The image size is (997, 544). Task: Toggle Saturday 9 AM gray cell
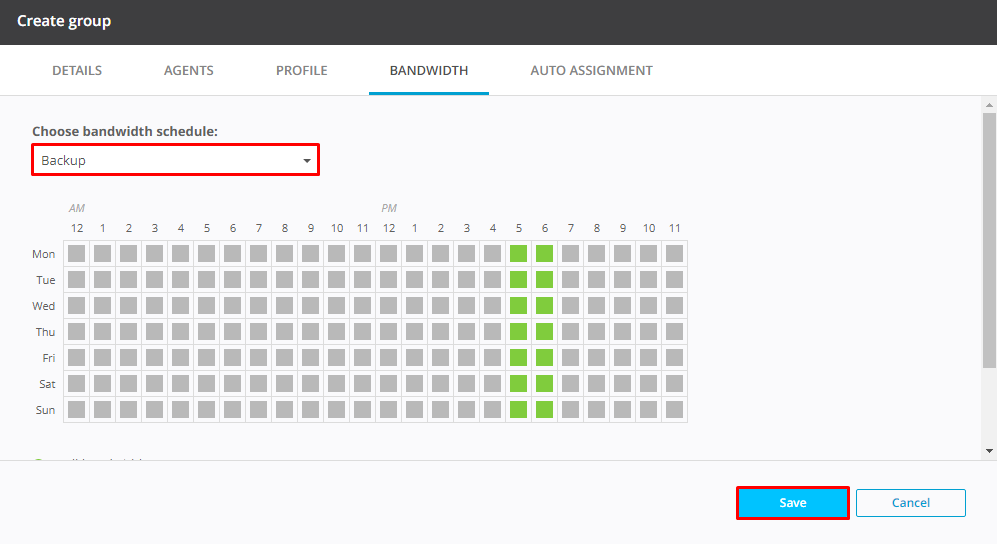pyautogui.click(x=310, y=384)
